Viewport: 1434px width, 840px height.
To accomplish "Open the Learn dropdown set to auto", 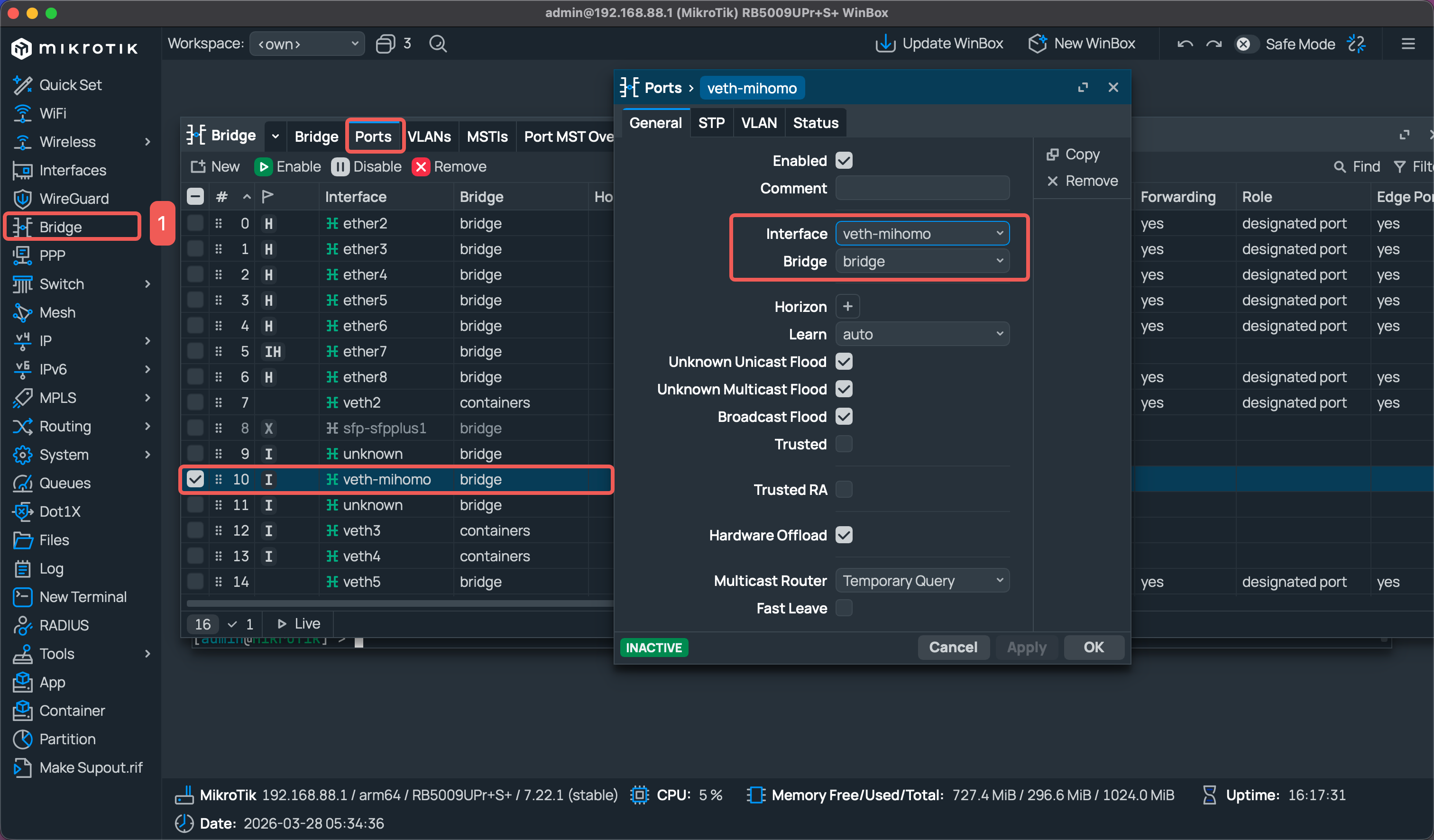I will tap(922, 334).
